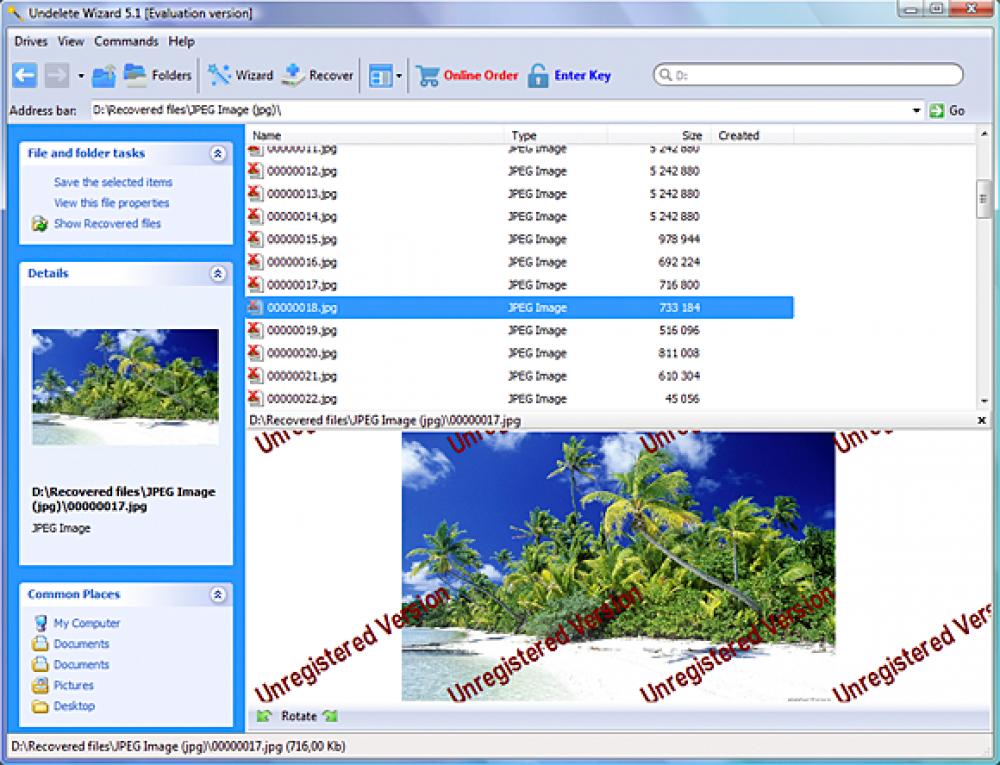
Task: Open the address bar dropdown list
Action: point(918,110)
